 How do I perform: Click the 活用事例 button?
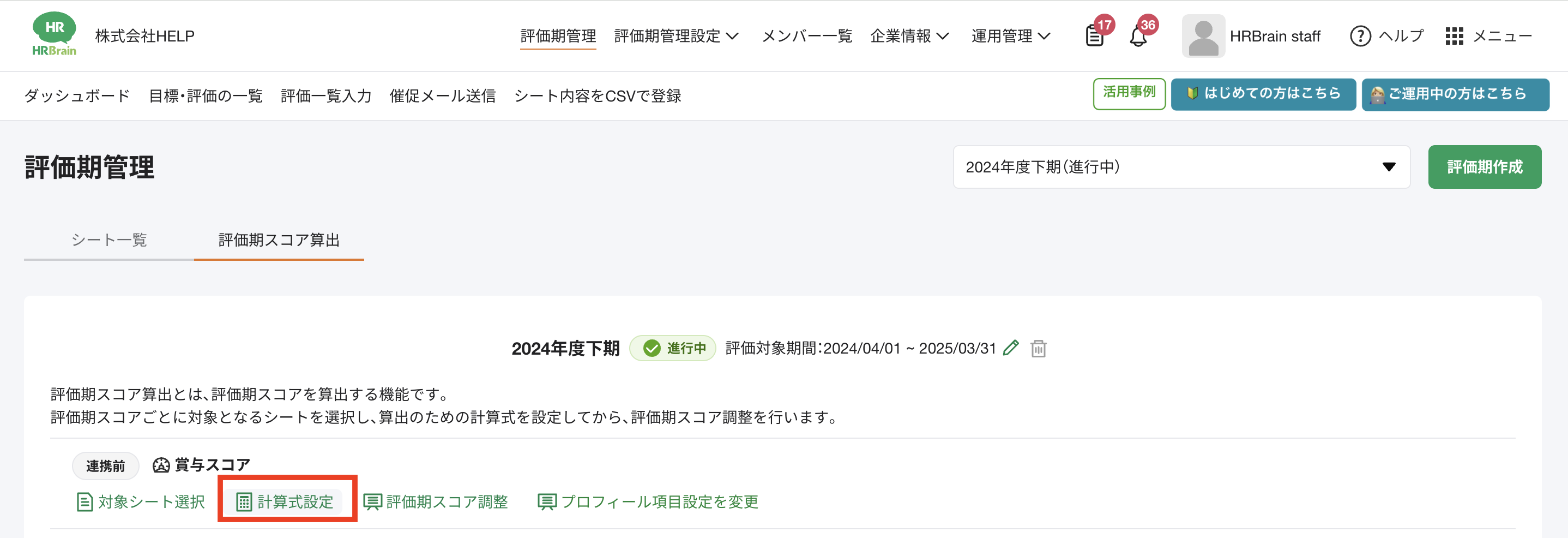(1129, 93)
